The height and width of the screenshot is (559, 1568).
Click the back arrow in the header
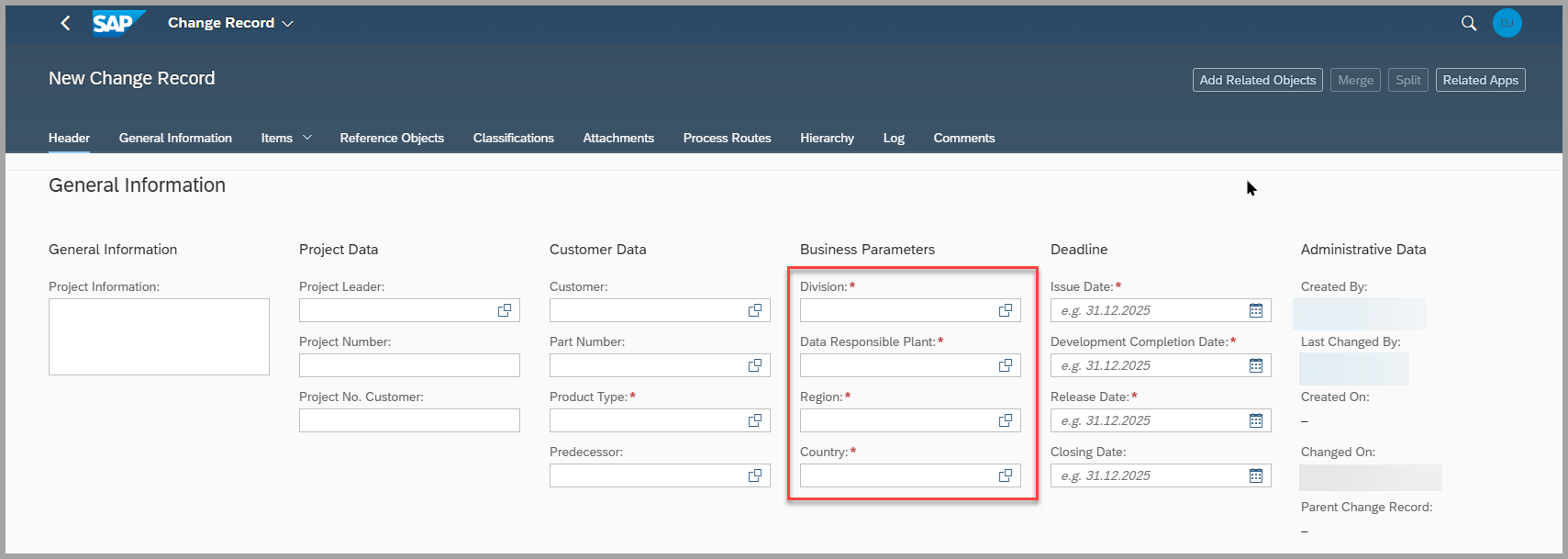tap(65, 23)
